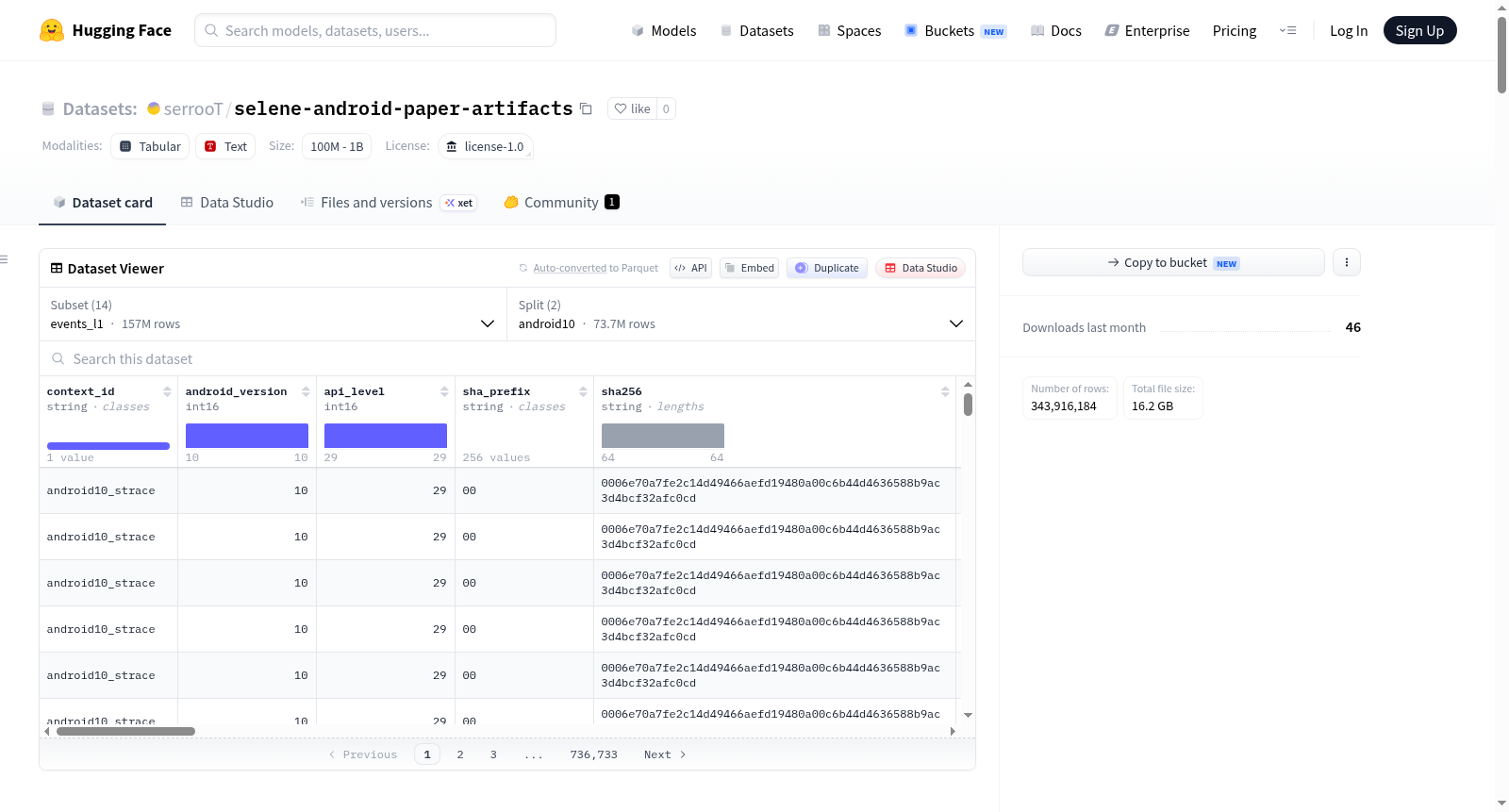
Task: Click the datasets stack icon by title
Action: point(48,108)
